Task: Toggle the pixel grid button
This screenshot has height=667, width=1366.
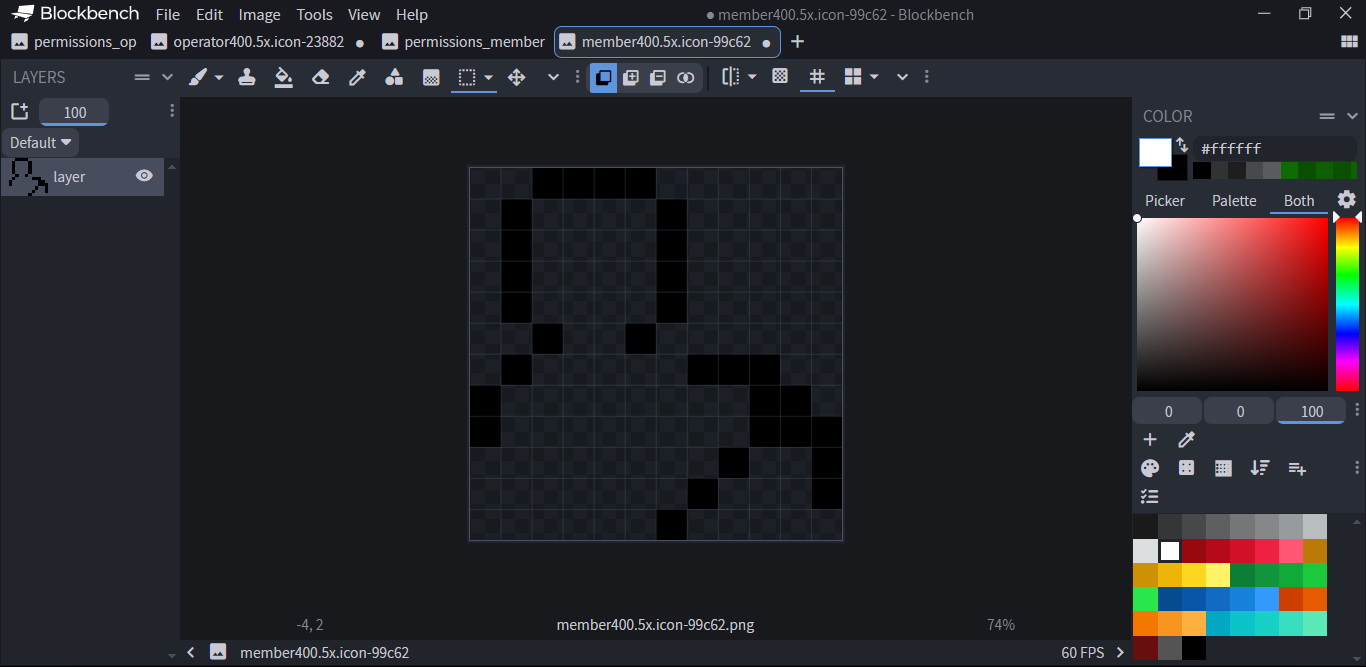Action: tap(817, 77)
